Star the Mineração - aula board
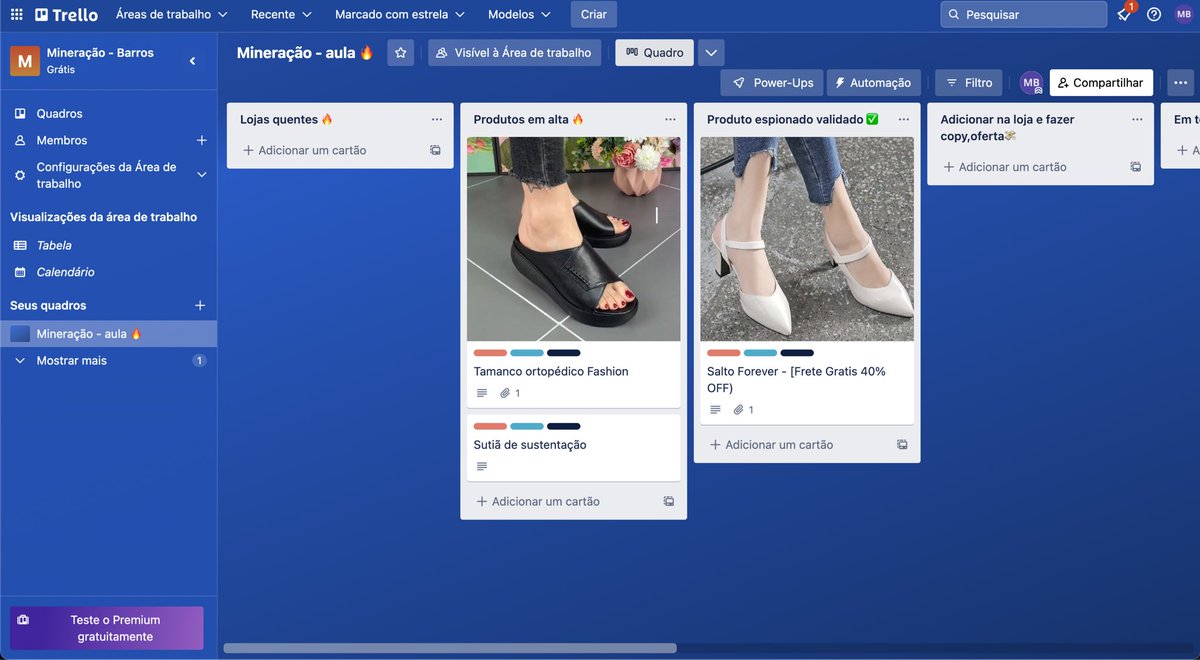 coord(401,53)
